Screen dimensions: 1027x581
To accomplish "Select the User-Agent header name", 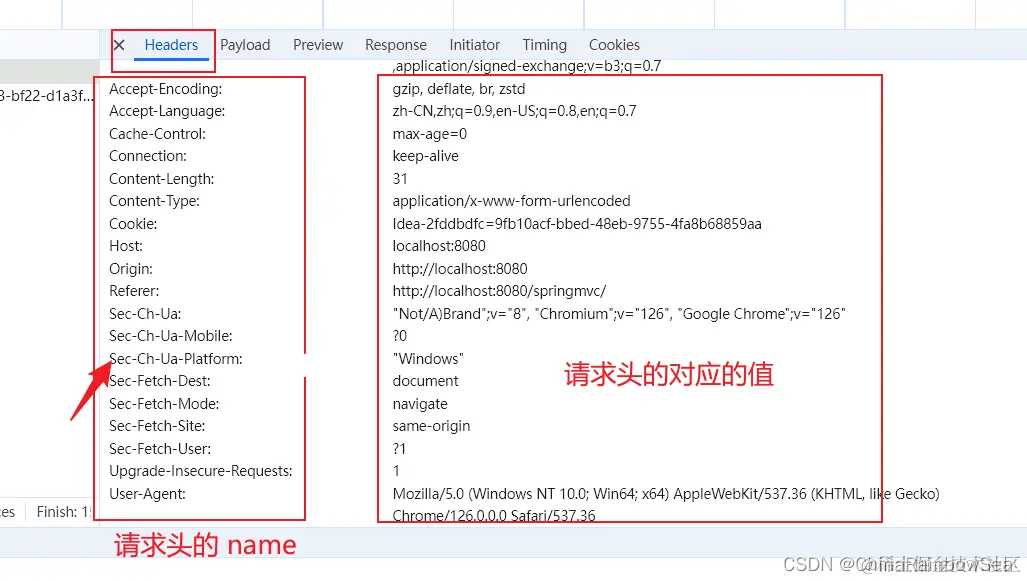I will pyautogui.click(x=147, y=494).
